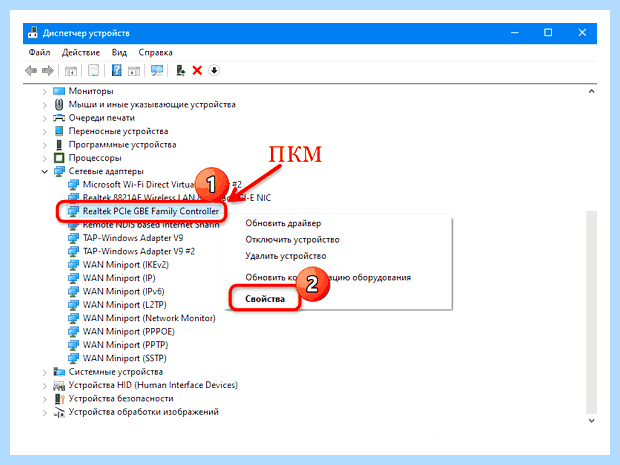
Task: Select WAN Miniport (IPv6)
Action: click(x=123, y=292)
